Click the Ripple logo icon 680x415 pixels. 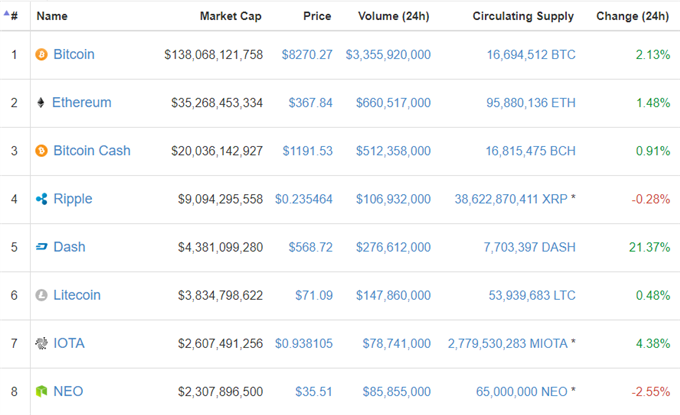(41, 199)
